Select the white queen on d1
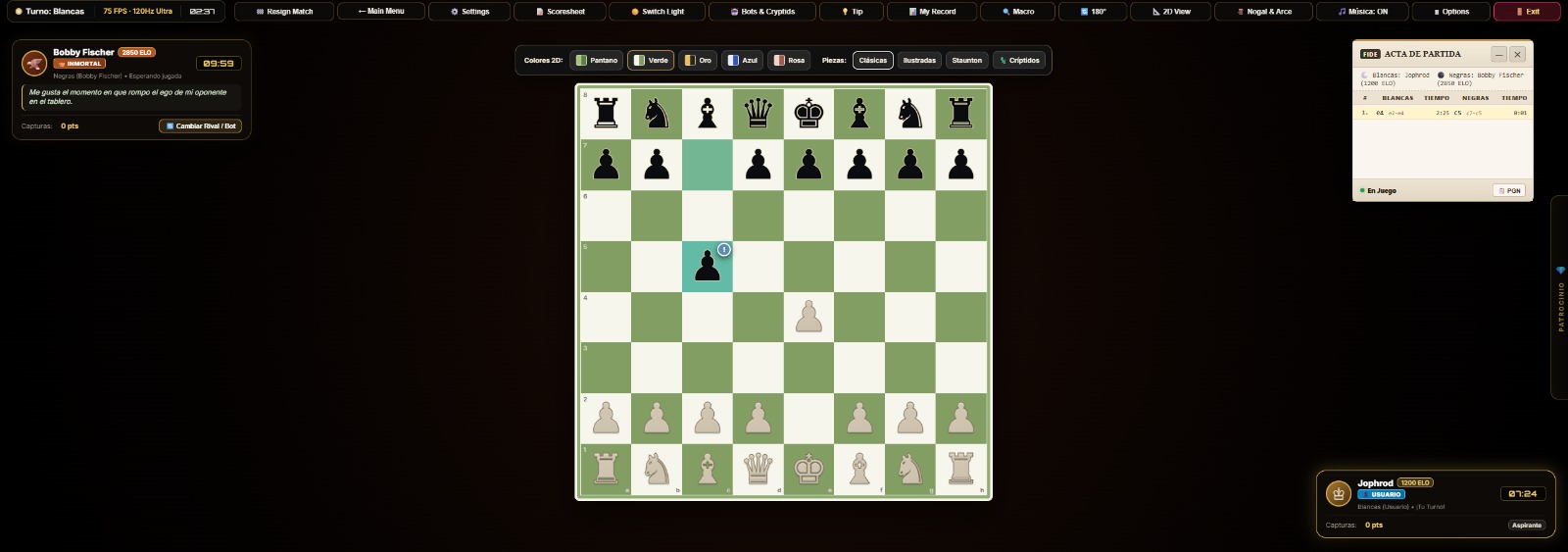This screenshot has height=552, width=1568. (758, 470)
